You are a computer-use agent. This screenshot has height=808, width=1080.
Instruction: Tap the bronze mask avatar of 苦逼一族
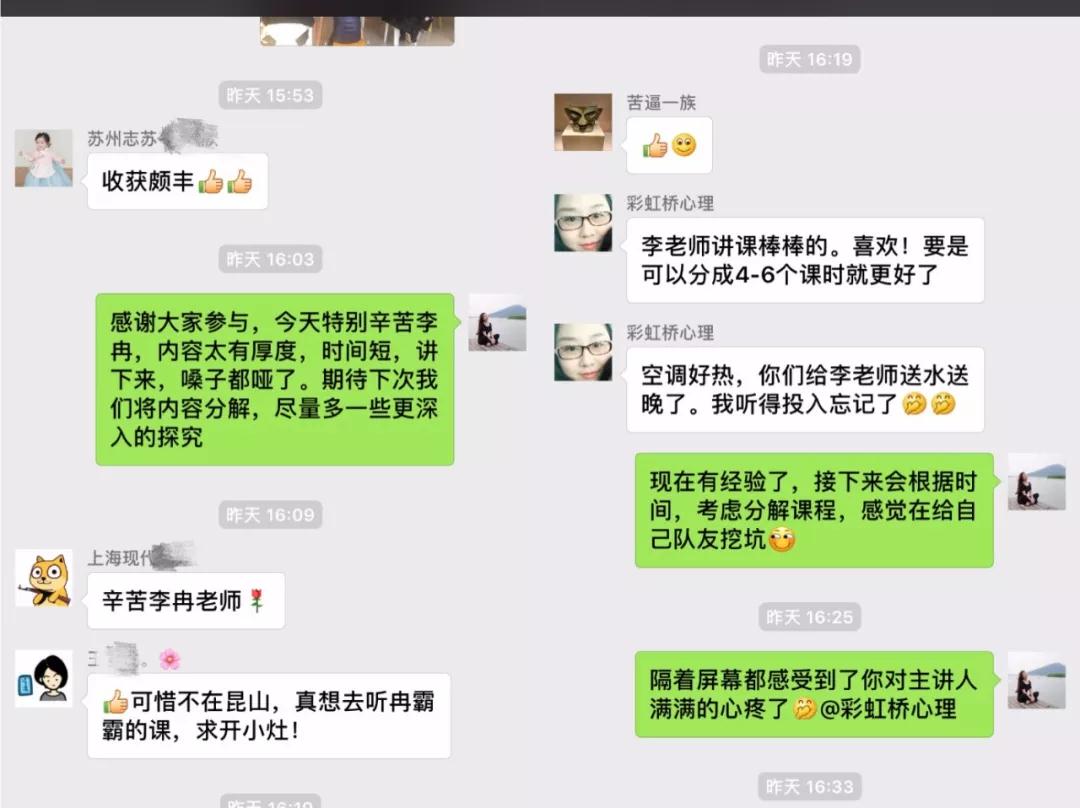point(583,122)
